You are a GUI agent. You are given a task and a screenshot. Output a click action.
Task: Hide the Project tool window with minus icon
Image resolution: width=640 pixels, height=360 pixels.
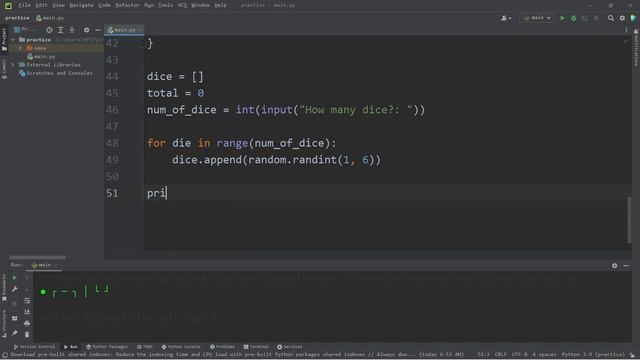(x=98, y=30)
